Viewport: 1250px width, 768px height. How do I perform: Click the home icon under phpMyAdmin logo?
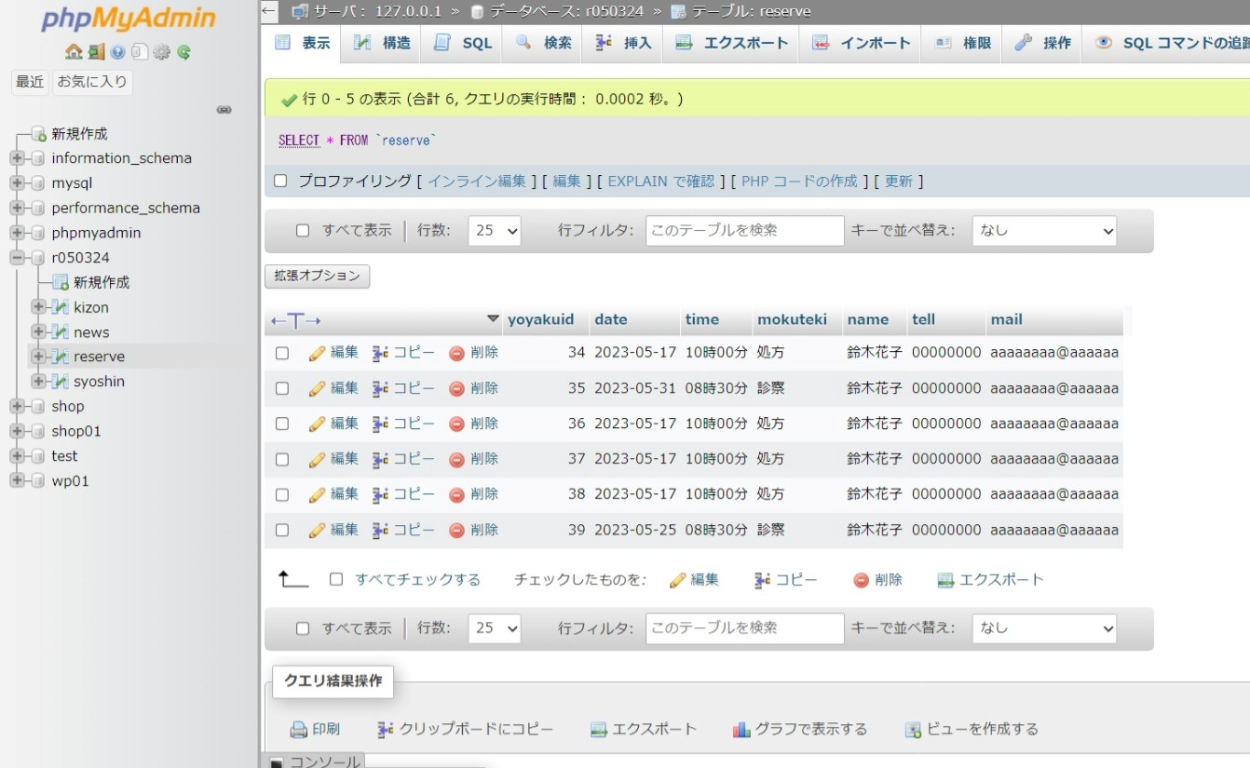click(73, 52)
